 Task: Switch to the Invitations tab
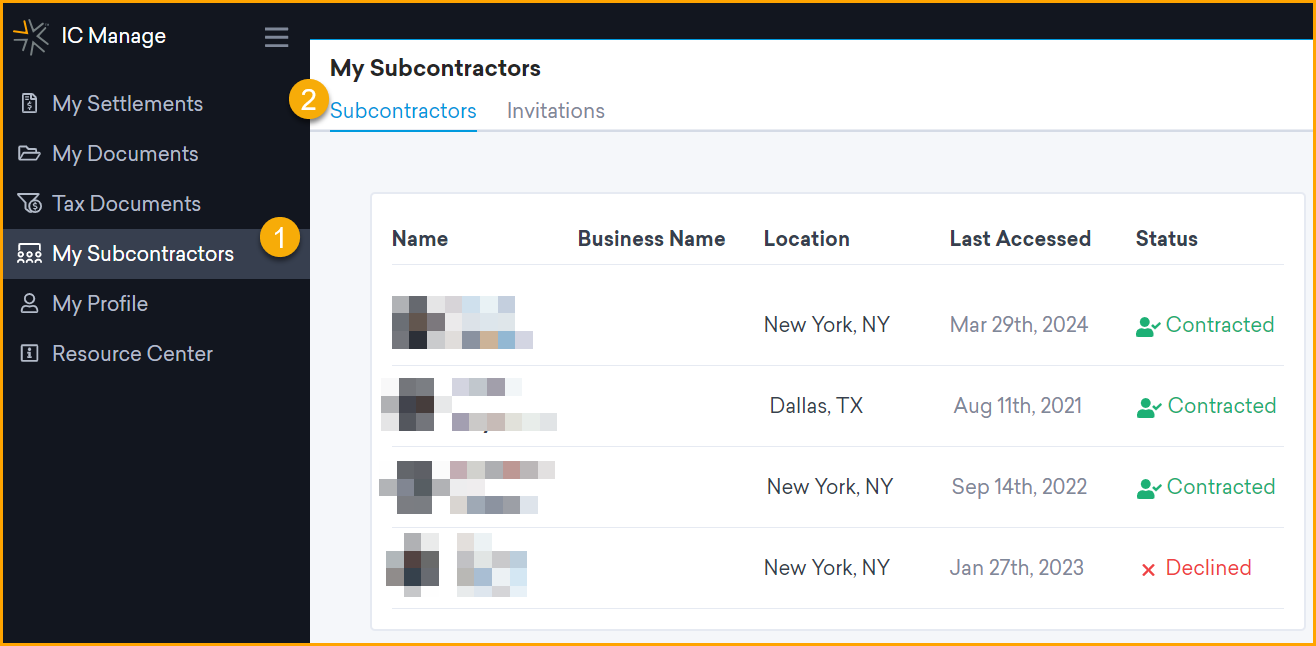point(556,111)
